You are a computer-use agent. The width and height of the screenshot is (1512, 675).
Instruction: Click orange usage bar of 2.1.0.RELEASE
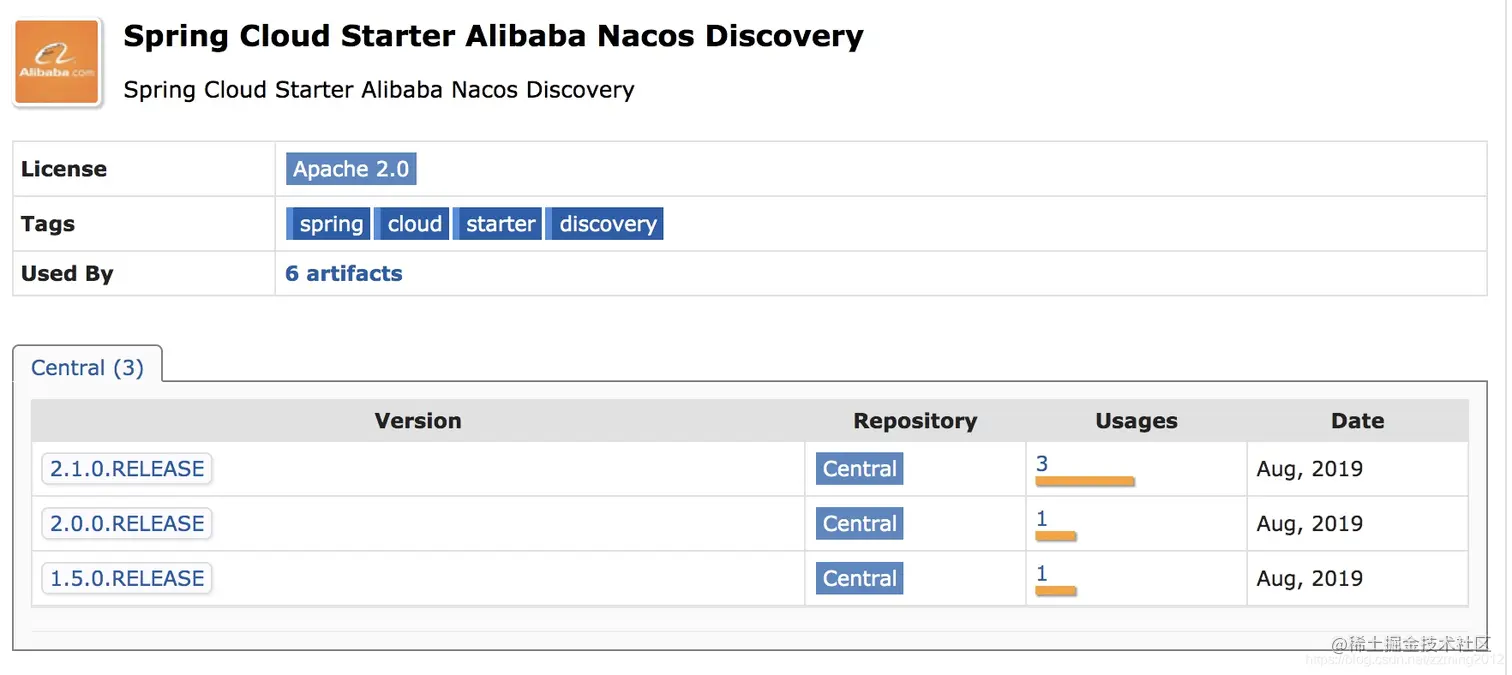pyautogui.click(x=1084, y=482)
